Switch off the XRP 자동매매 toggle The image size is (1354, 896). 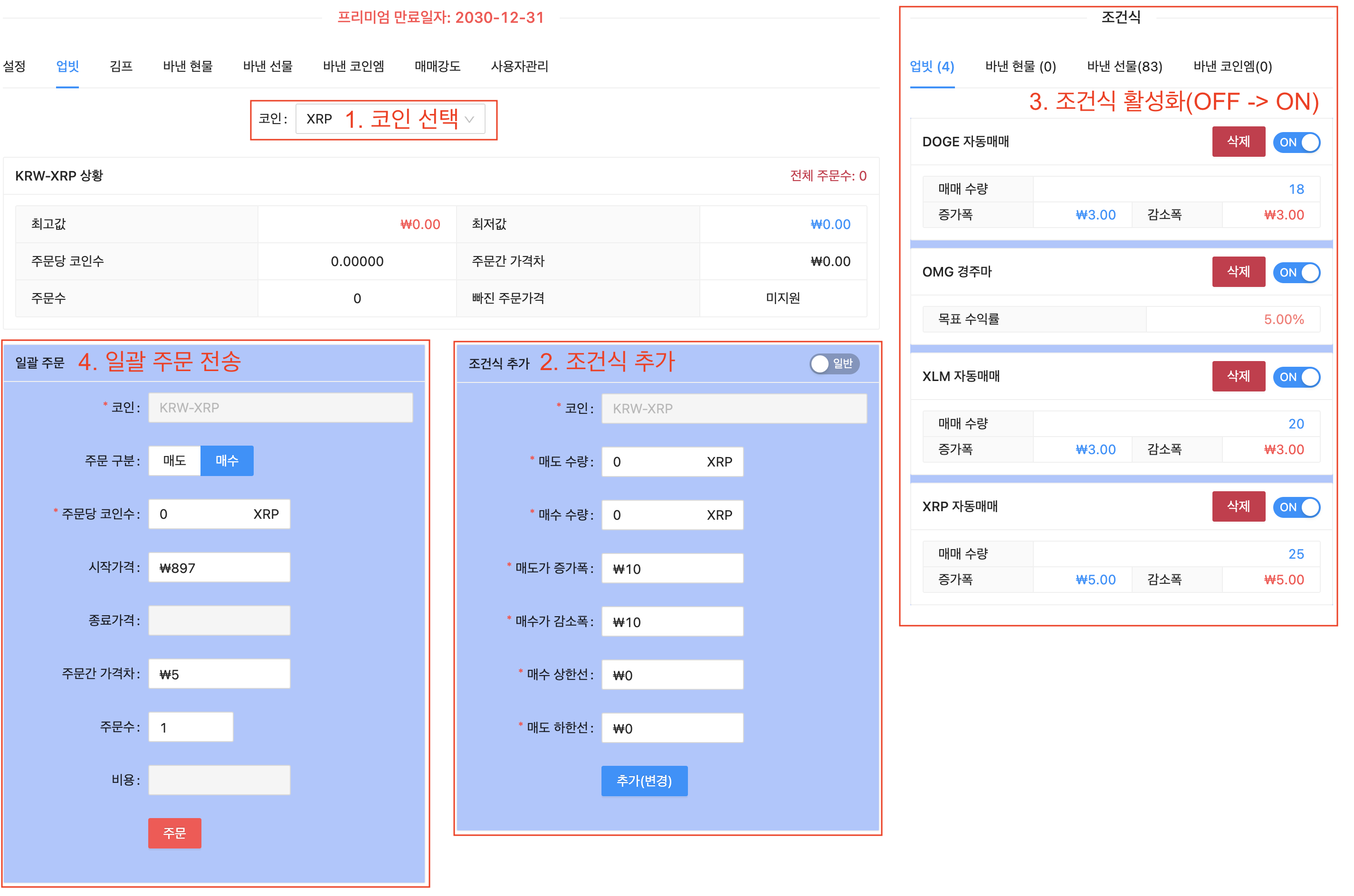(1297, 507)
